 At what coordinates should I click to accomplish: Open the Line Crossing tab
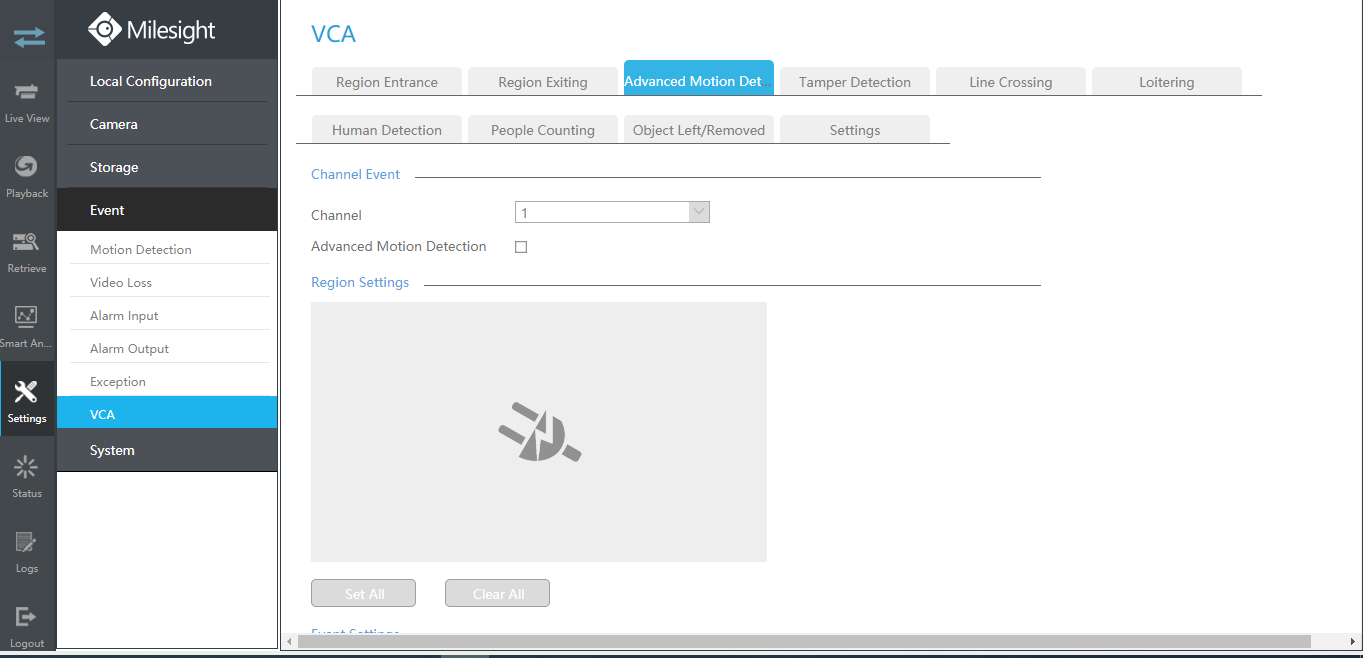(1011, 82)
